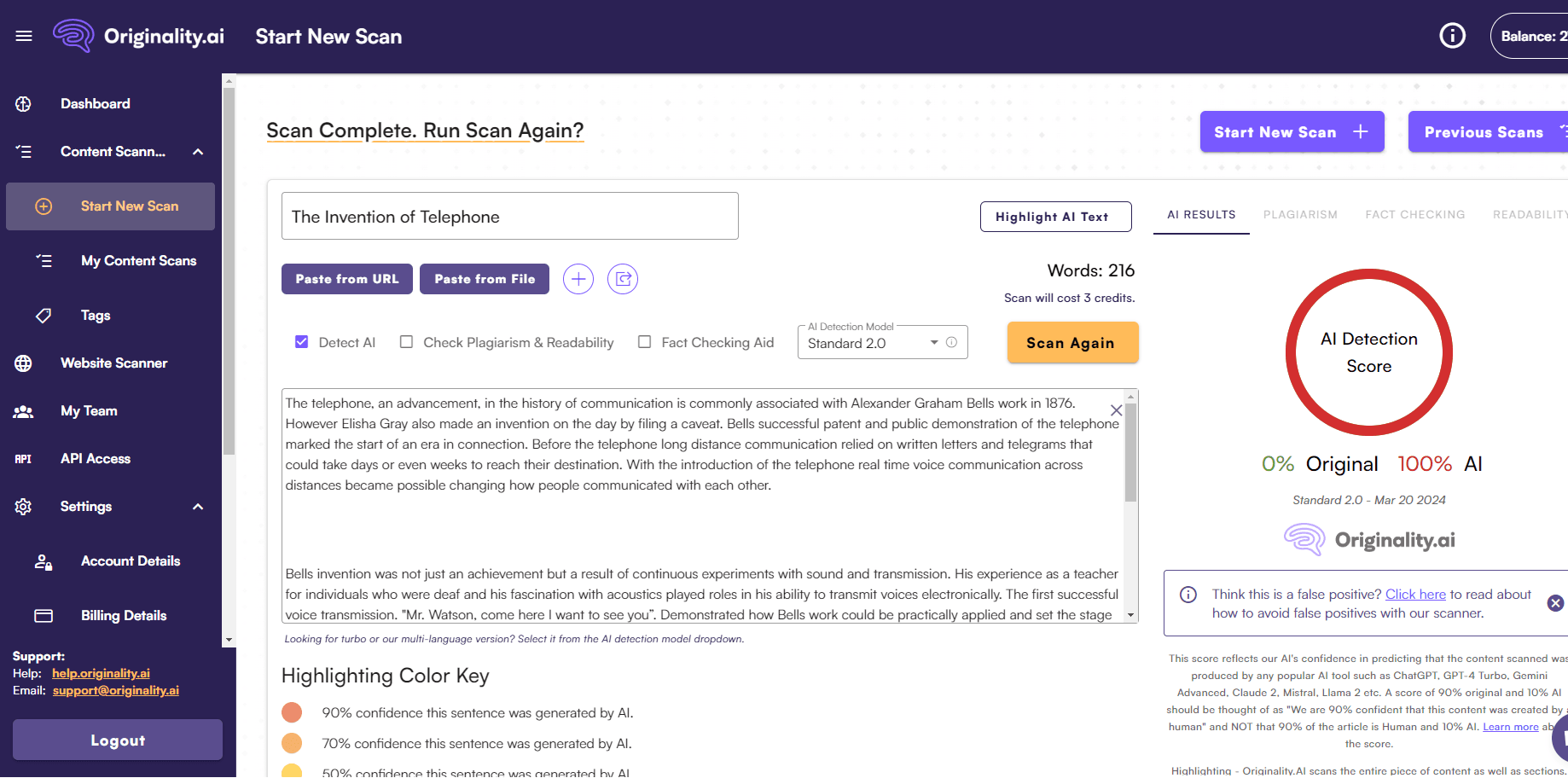Switch to the Plagiarism tab
The image size is (1568, 778).
pos(1300,215)
